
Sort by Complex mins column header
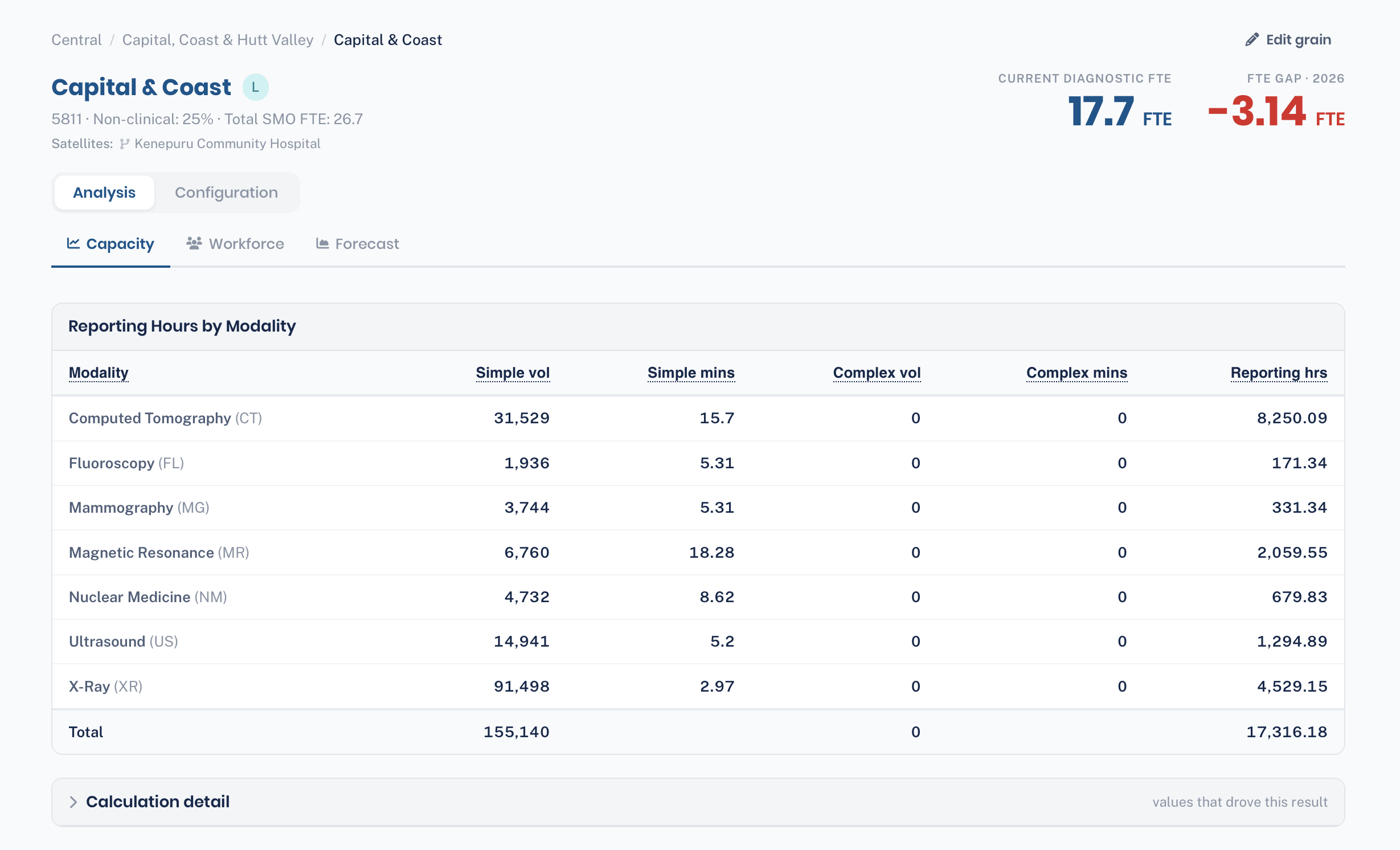(1076, 373)
